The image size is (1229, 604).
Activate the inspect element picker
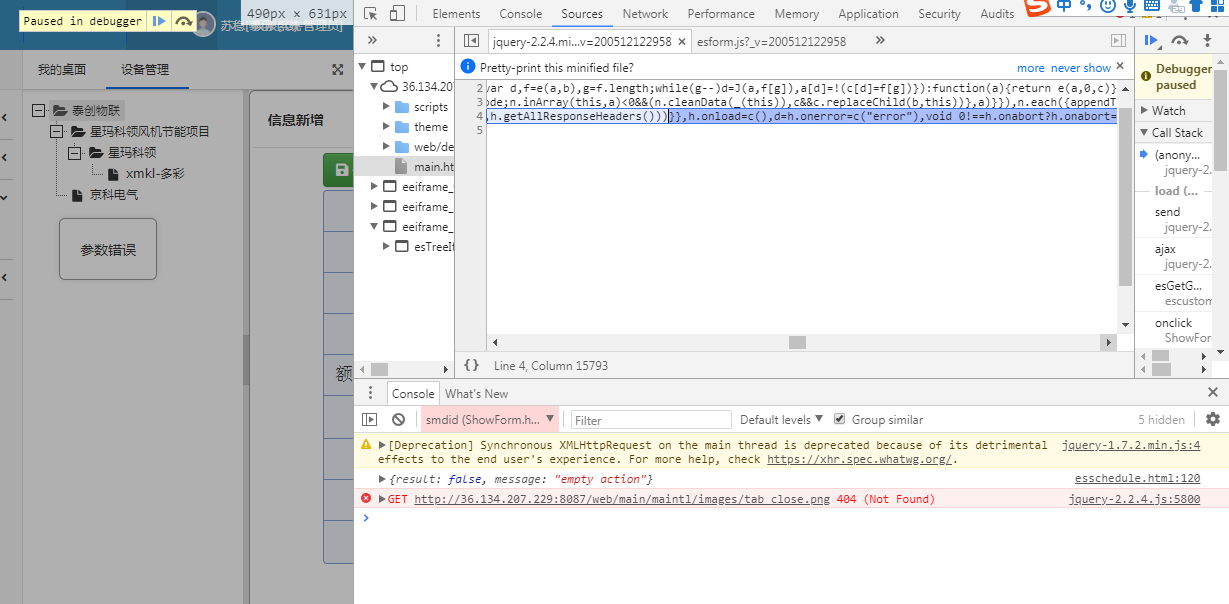click(x=371, y=13)
